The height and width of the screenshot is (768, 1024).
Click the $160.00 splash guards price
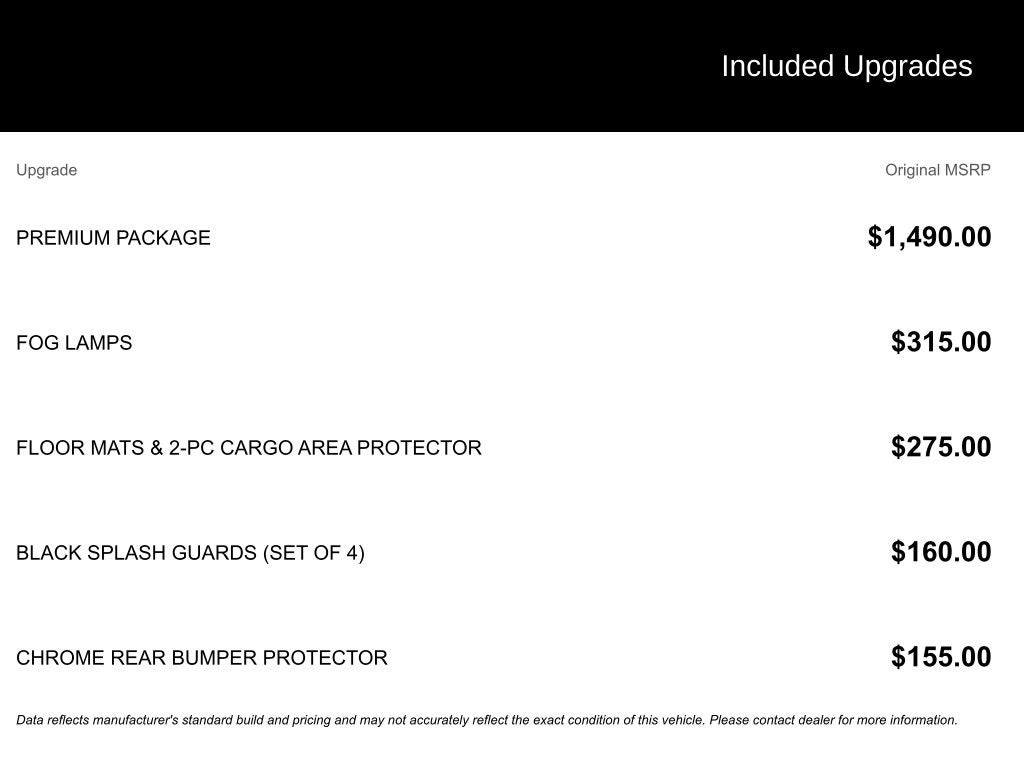941,552
